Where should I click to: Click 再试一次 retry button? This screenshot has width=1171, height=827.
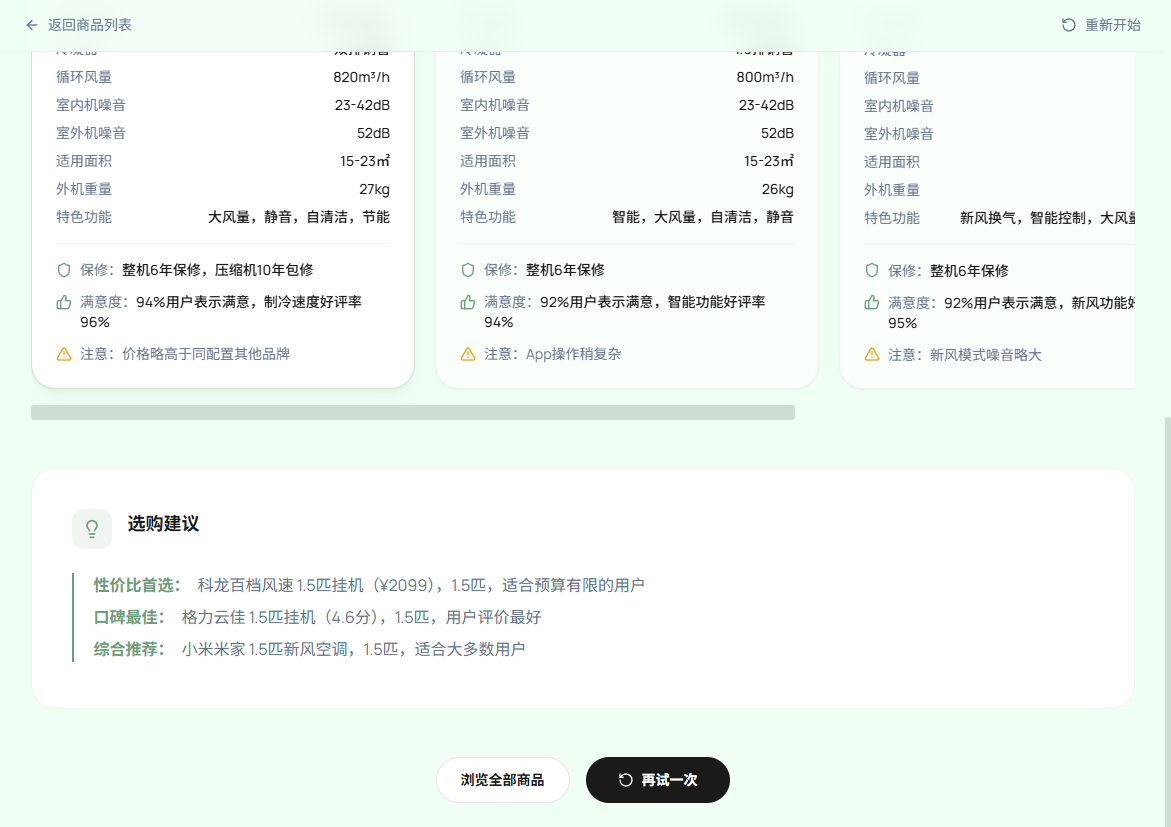tap(657, 780)
